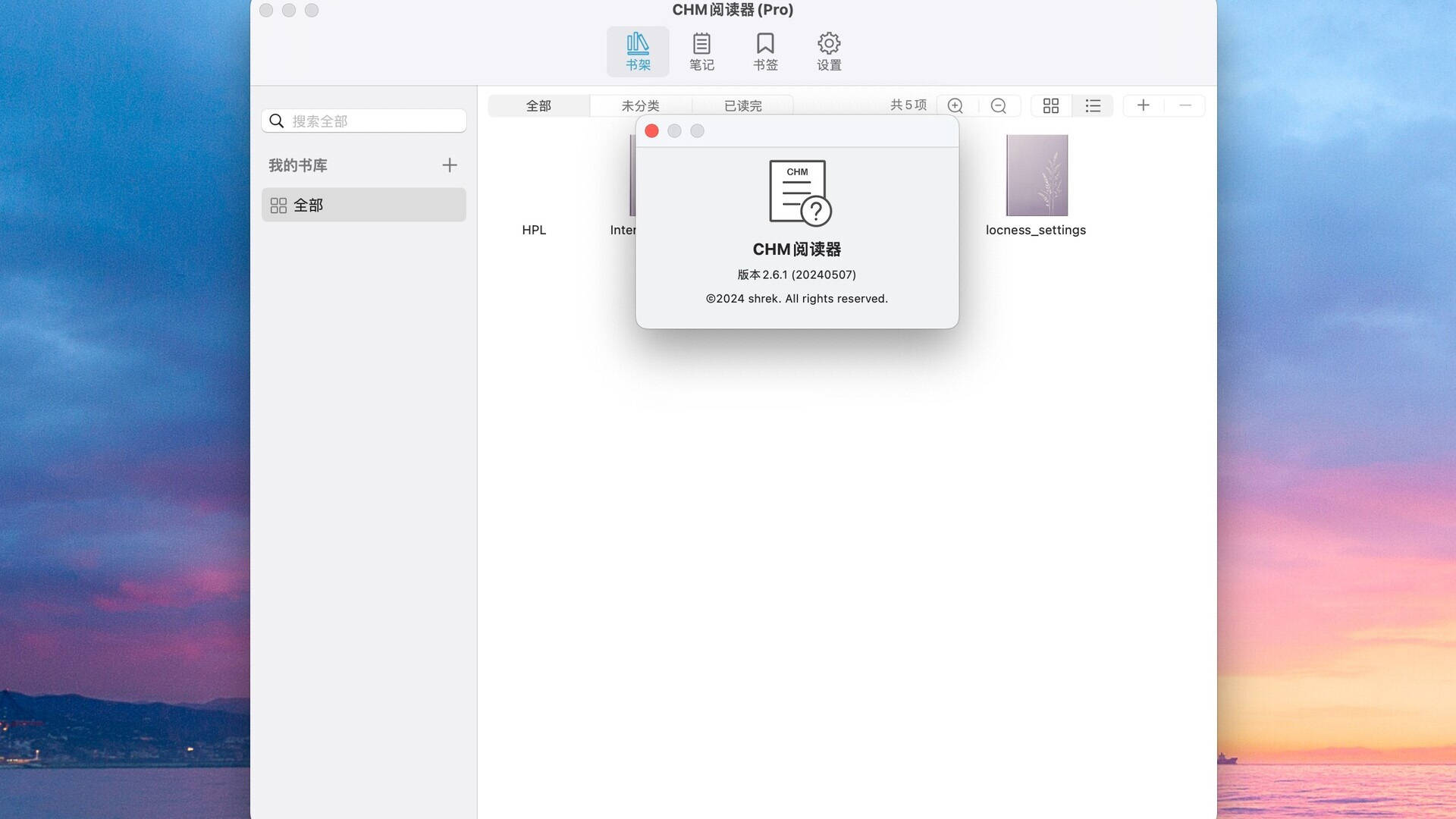Click the magnifier icon in the search box
The image size is (1456, 819).
pos(277,121)
